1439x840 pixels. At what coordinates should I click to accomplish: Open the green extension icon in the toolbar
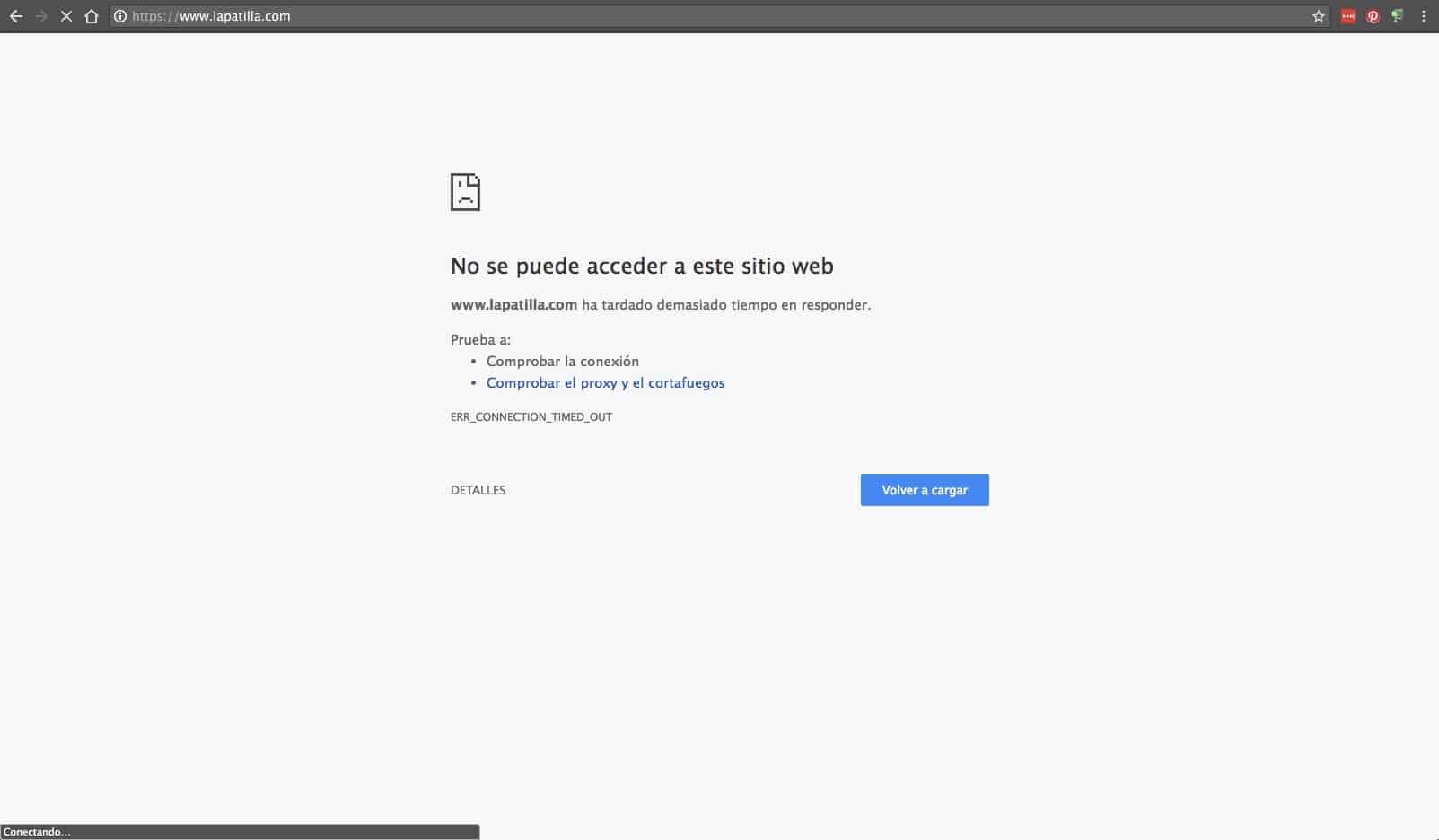(1398, 16)
